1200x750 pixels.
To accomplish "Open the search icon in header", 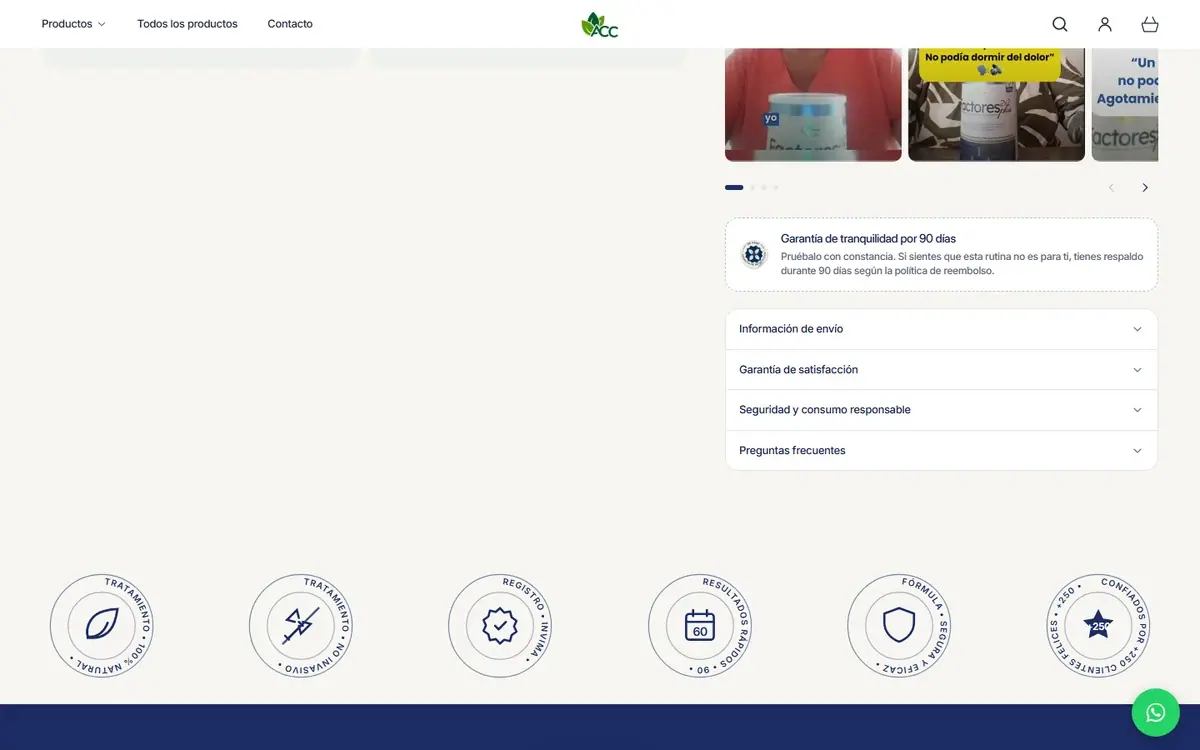I will tap(1060, 24).
